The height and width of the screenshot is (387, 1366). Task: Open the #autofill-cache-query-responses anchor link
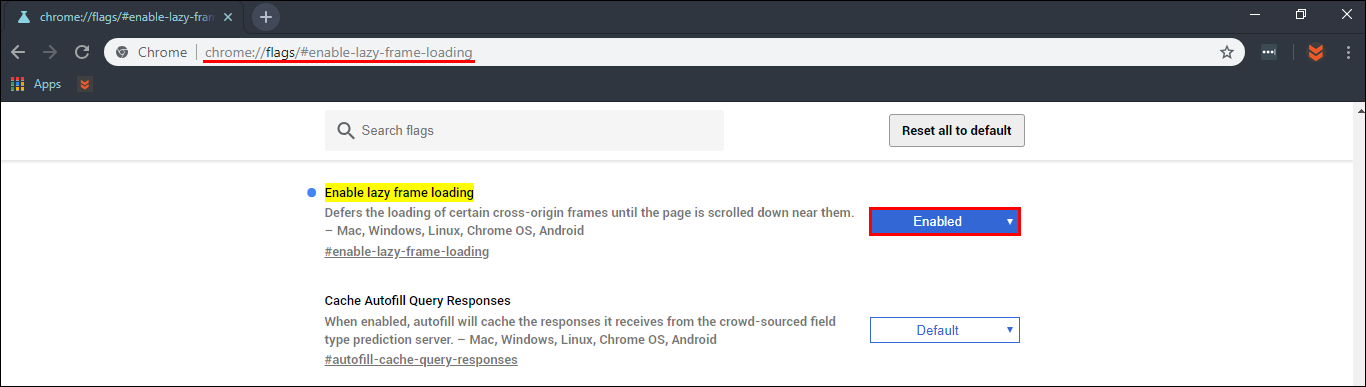click(x=421, y=360)
